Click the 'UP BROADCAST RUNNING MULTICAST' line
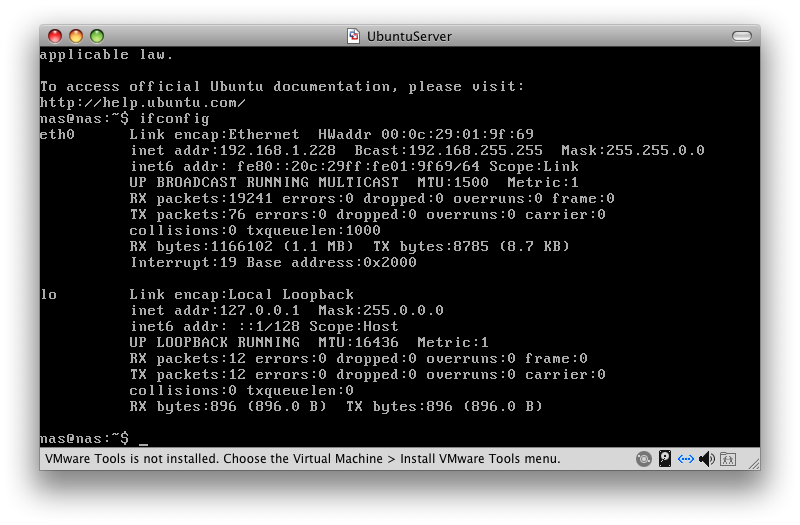 [264, 182]
